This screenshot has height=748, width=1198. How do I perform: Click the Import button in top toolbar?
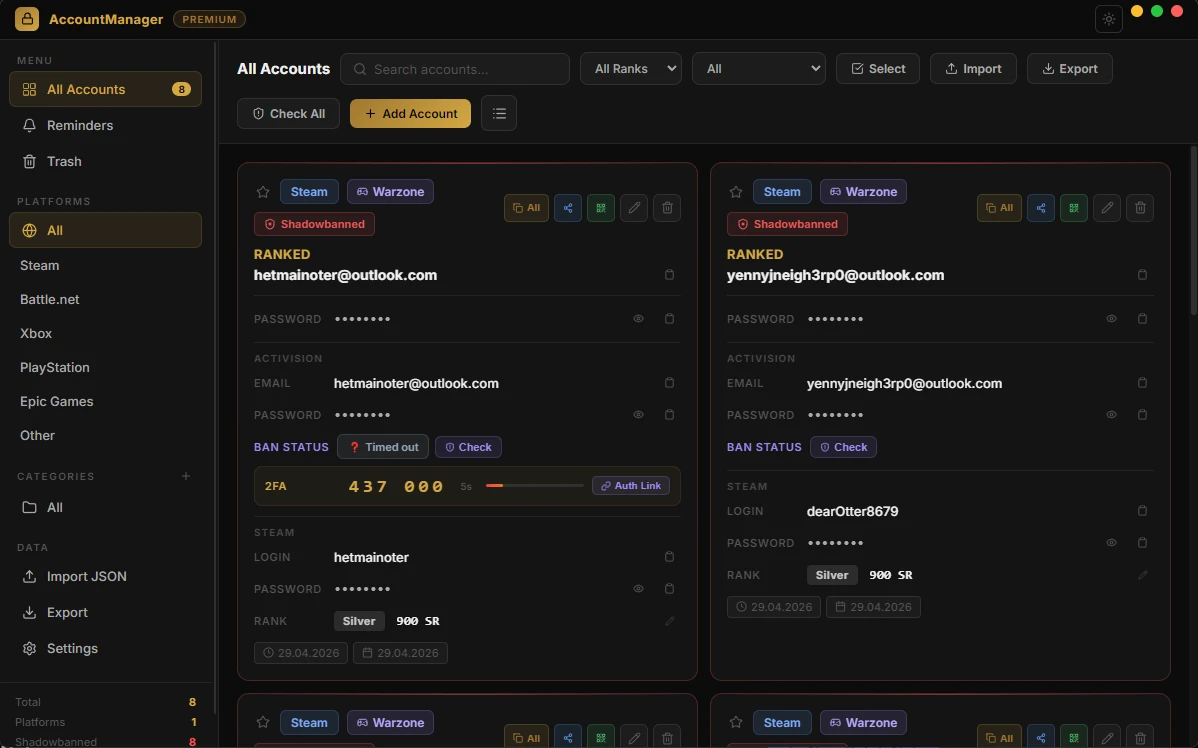[x=973, y=69]
